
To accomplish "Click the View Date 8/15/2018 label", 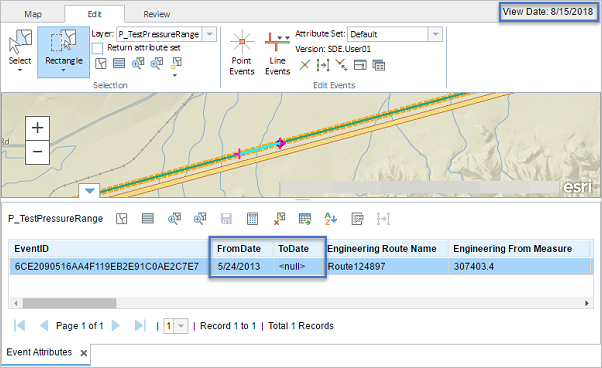I will pyautogui.click(x=548, y=12).
